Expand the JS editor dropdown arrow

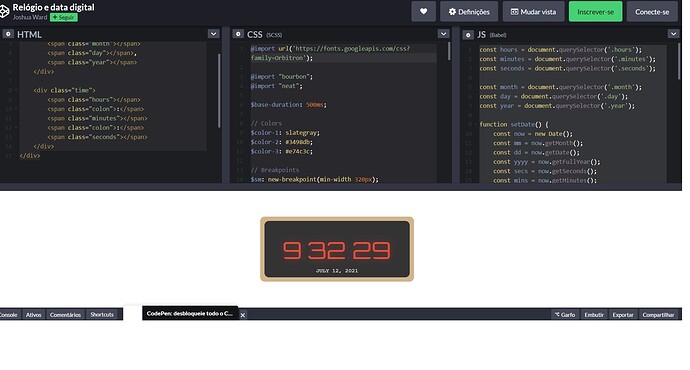(674, 34)
